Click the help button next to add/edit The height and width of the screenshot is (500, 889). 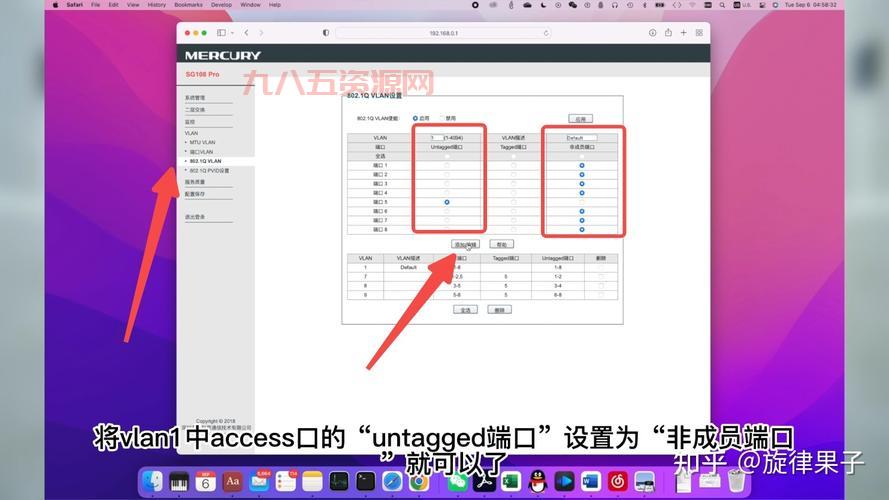(502, 244)
